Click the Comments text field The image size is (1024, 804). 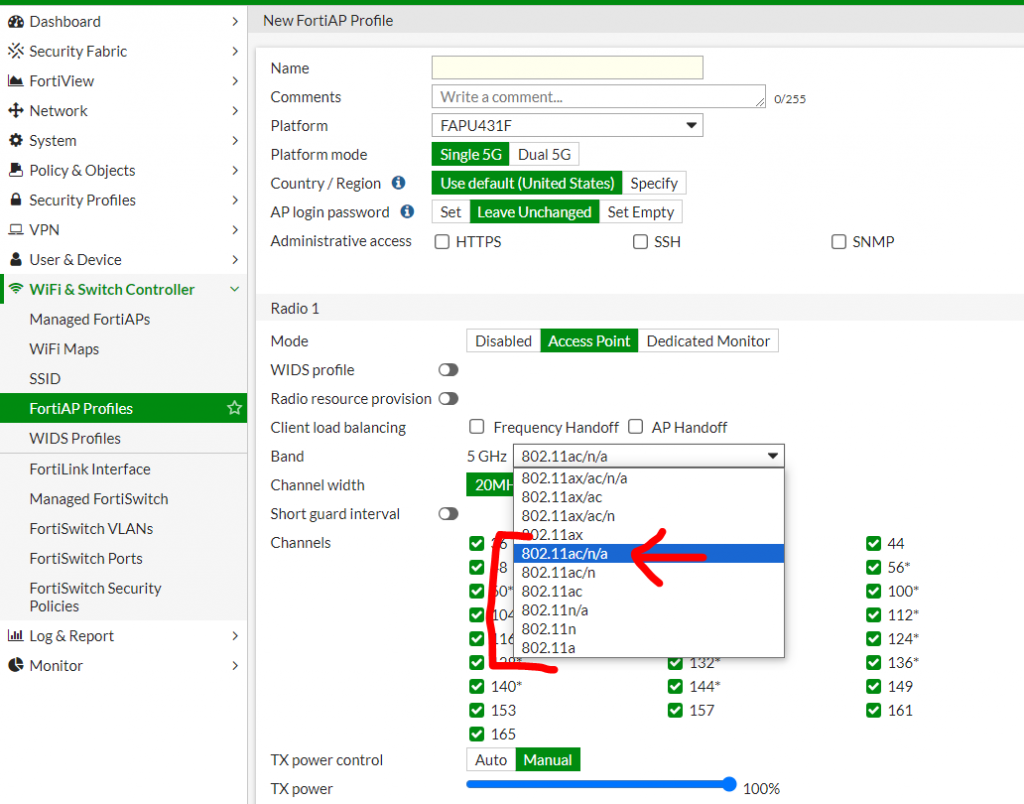598,97
